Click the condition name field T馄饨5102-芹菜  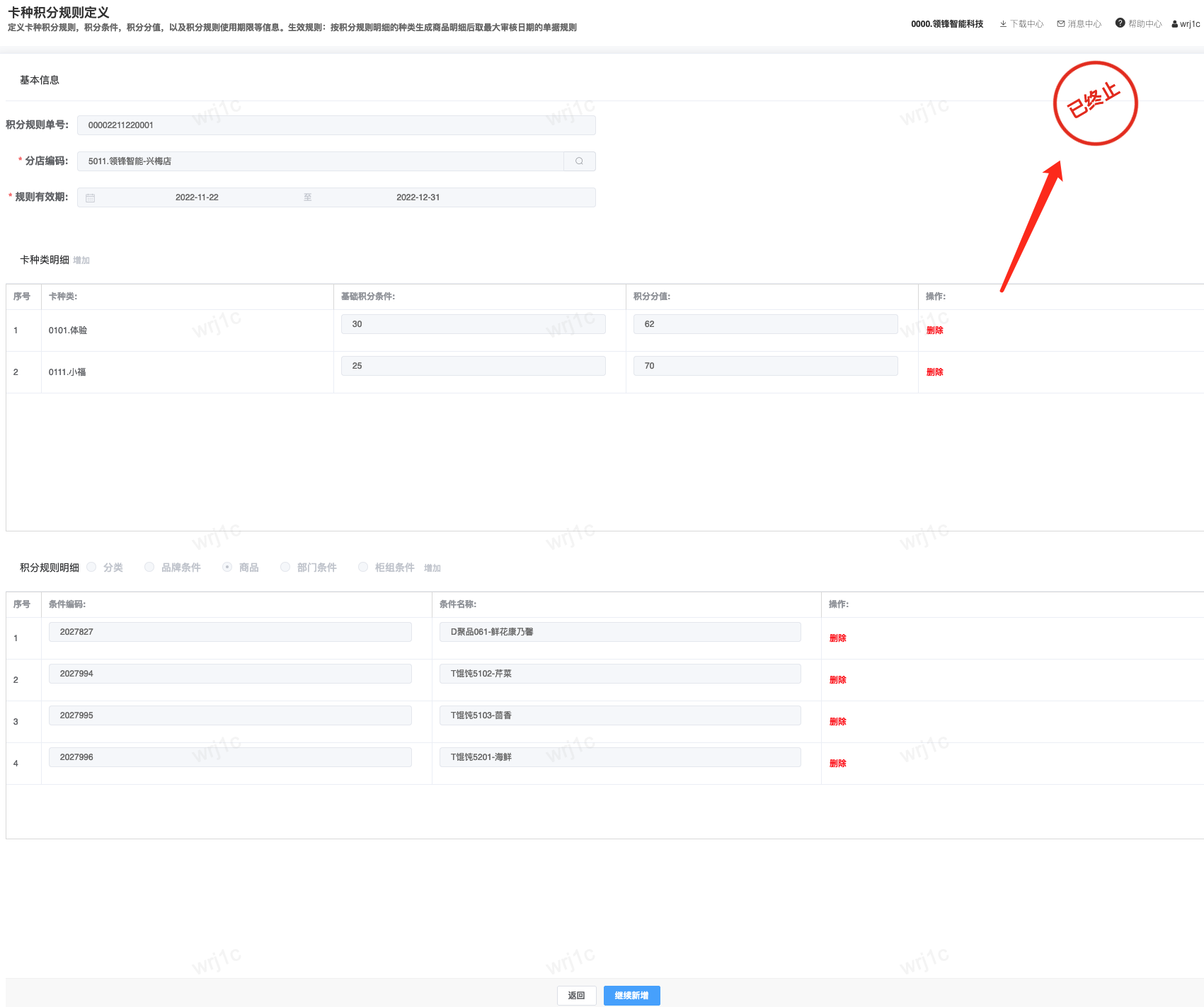[x=620, y=674]
